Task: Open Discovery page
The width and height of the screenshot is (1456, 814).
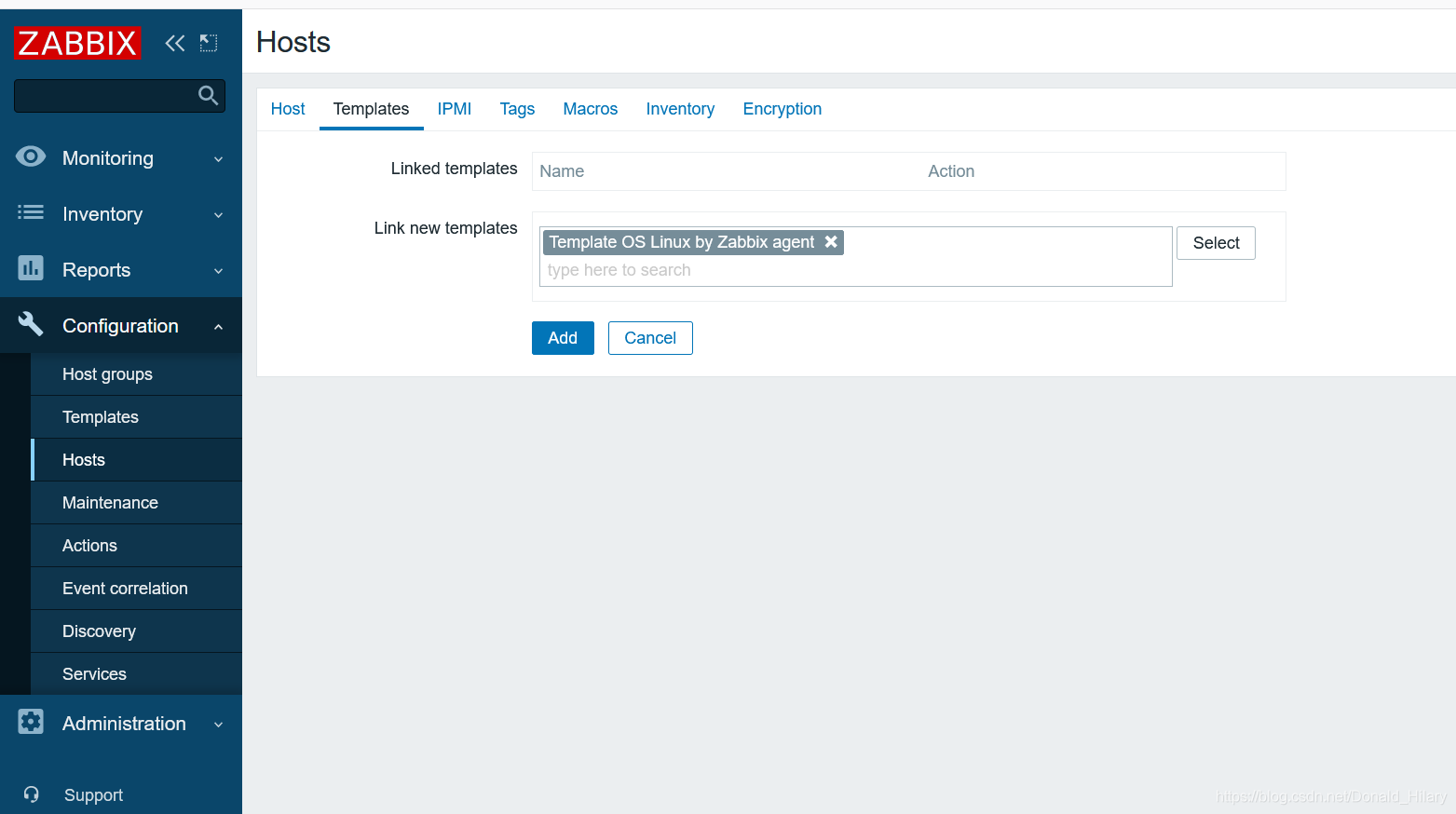Action: 136,631
